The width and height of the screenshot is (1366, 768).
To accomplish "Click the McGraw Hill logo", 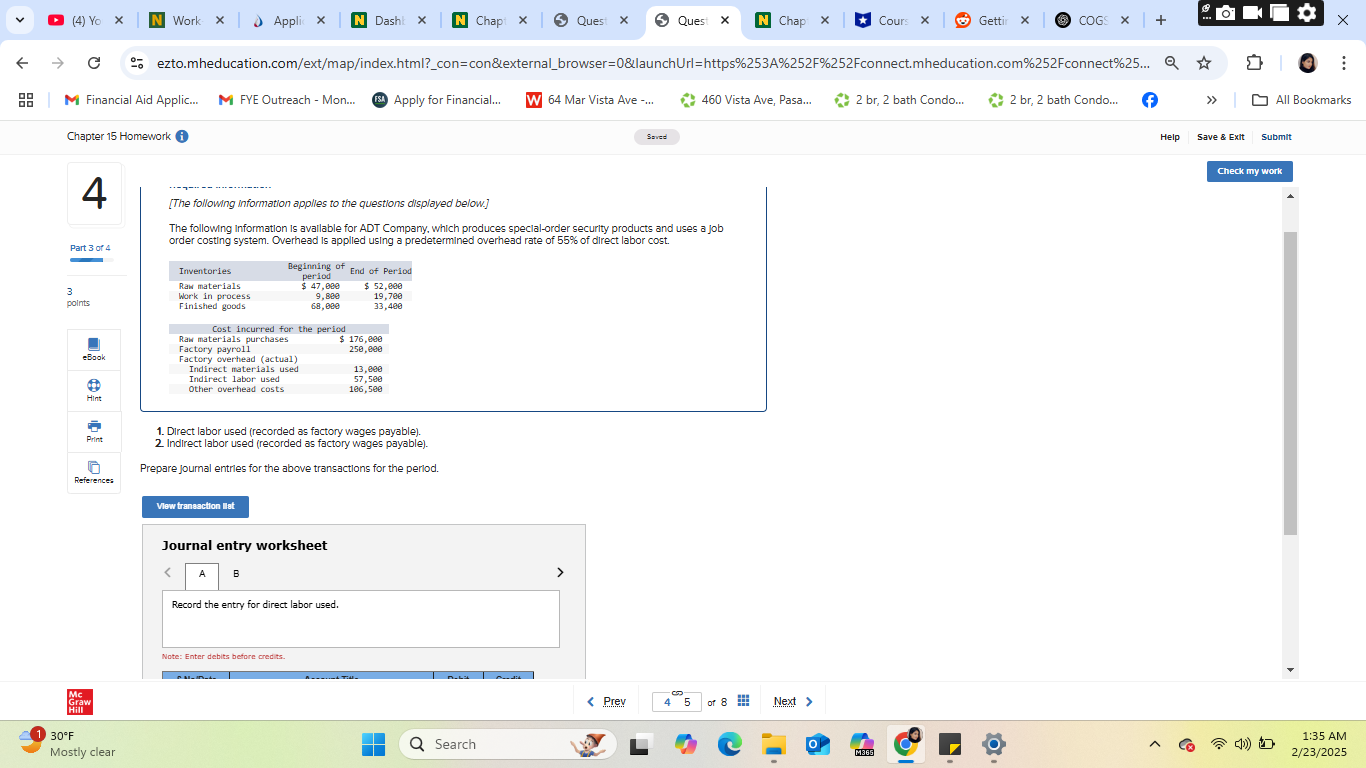I will pos(78,701).
